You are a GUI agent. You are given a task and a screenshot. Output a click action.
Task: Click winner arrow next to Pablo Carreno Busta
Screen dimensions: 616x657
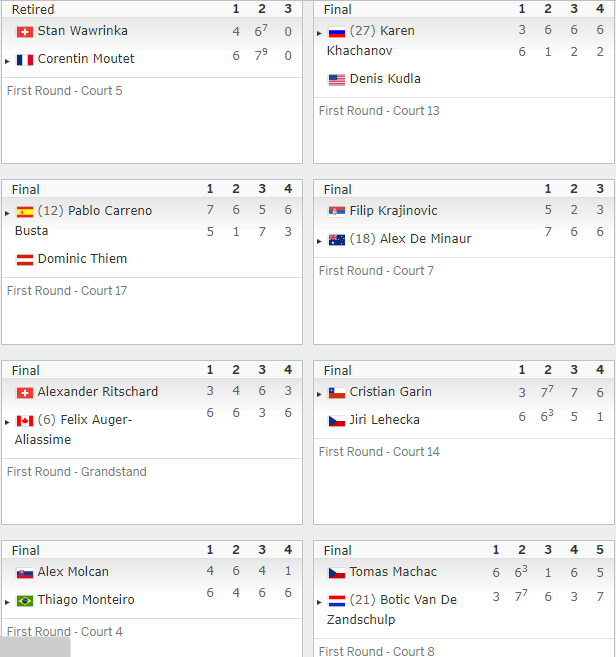point(7,213)
